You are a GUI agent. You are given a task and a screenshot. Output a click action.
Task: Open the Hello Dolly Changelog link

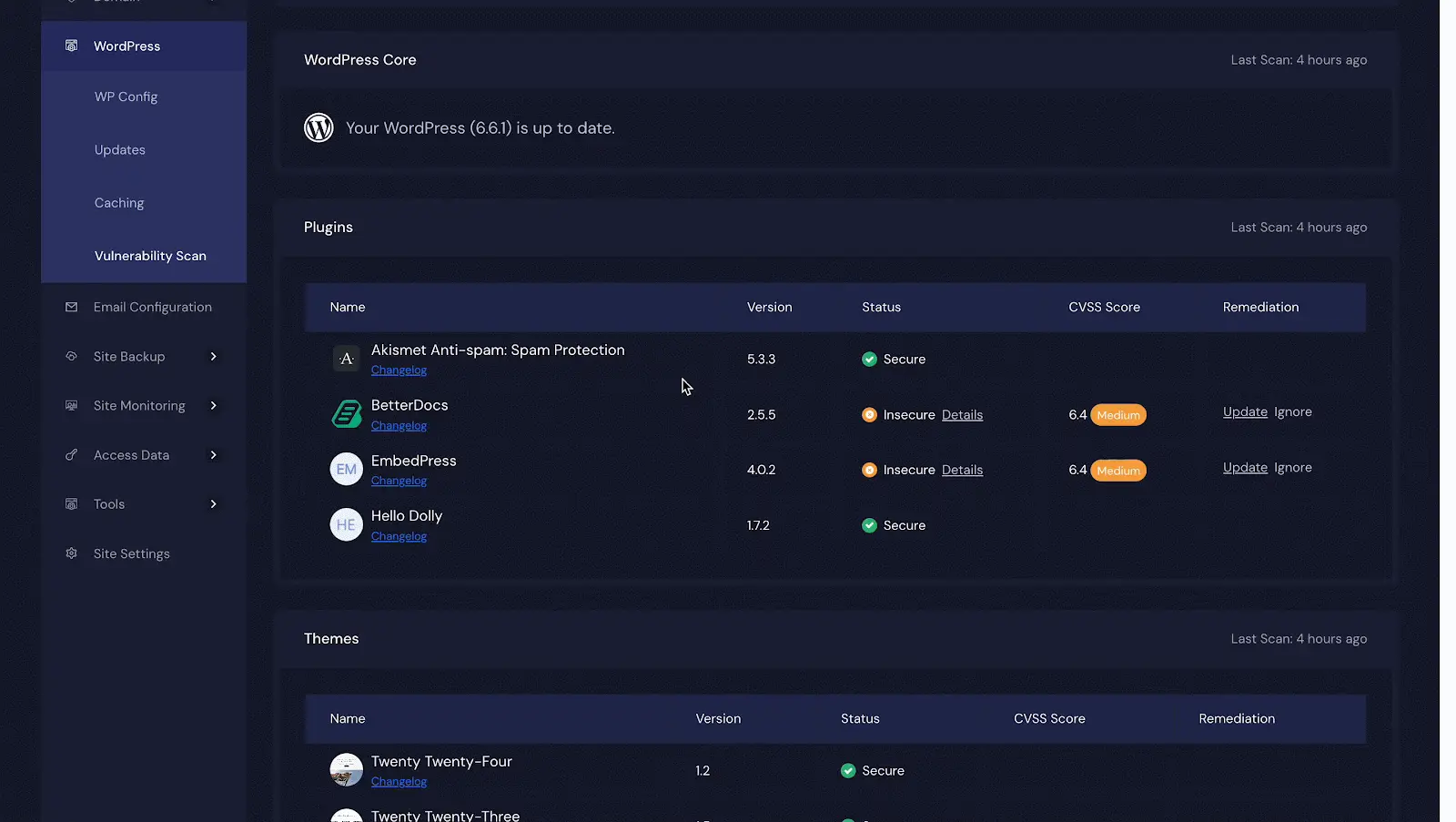tap(399, 536)
